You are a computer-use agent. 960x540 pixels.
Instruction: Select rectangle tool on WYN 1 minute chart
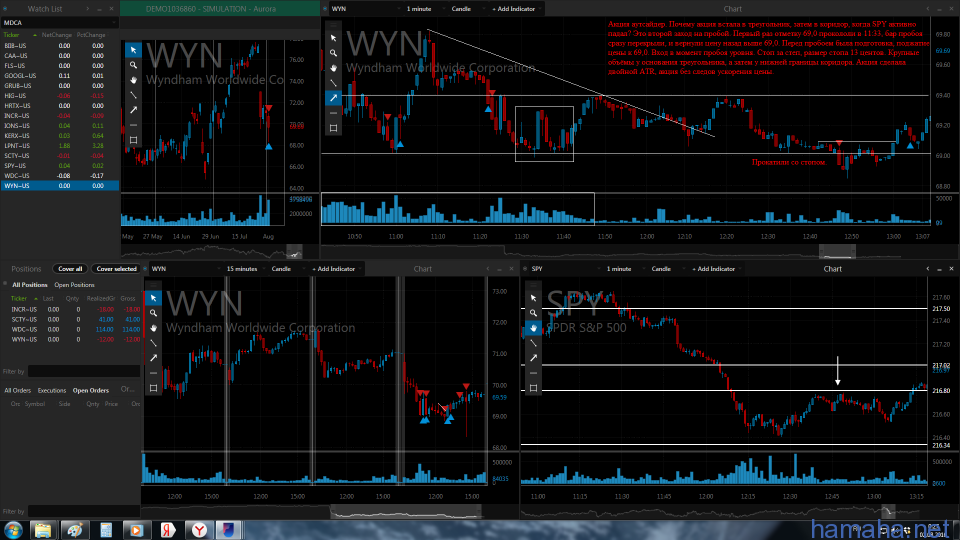[x=333, y=128]
